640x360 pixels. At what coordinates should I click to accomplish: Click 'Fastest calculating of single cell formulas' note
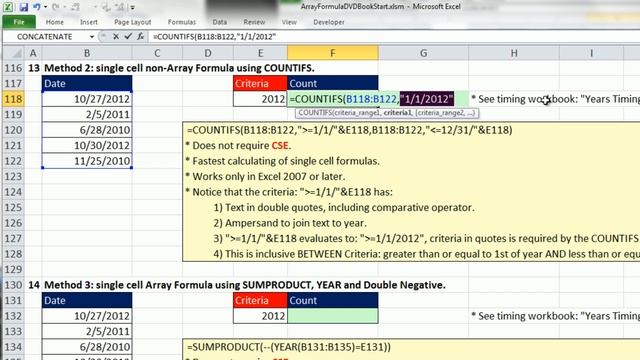click(282, 161)
